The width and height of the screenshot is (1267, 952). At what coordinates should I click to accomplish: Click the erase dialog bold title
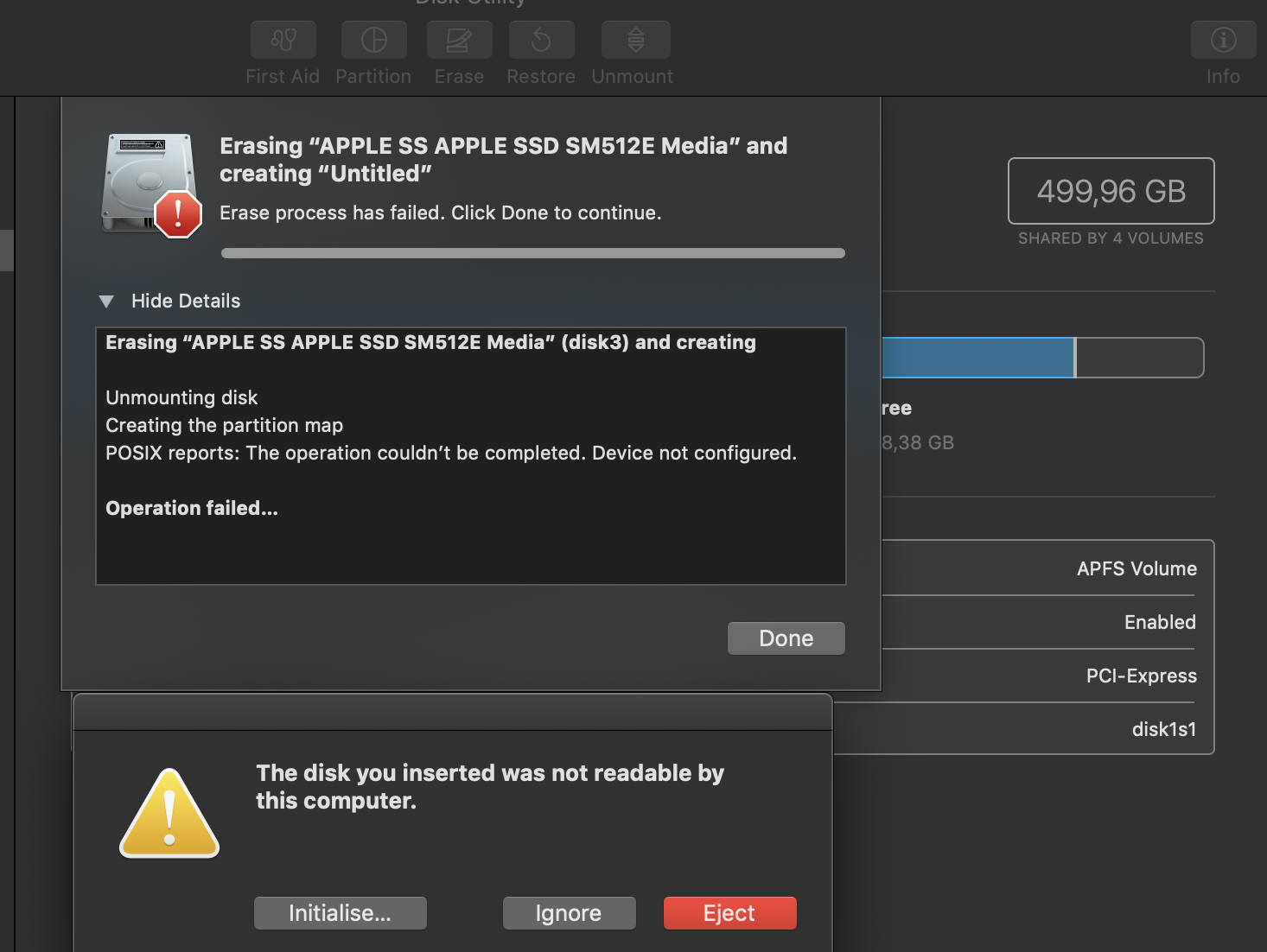pos(504,160)
